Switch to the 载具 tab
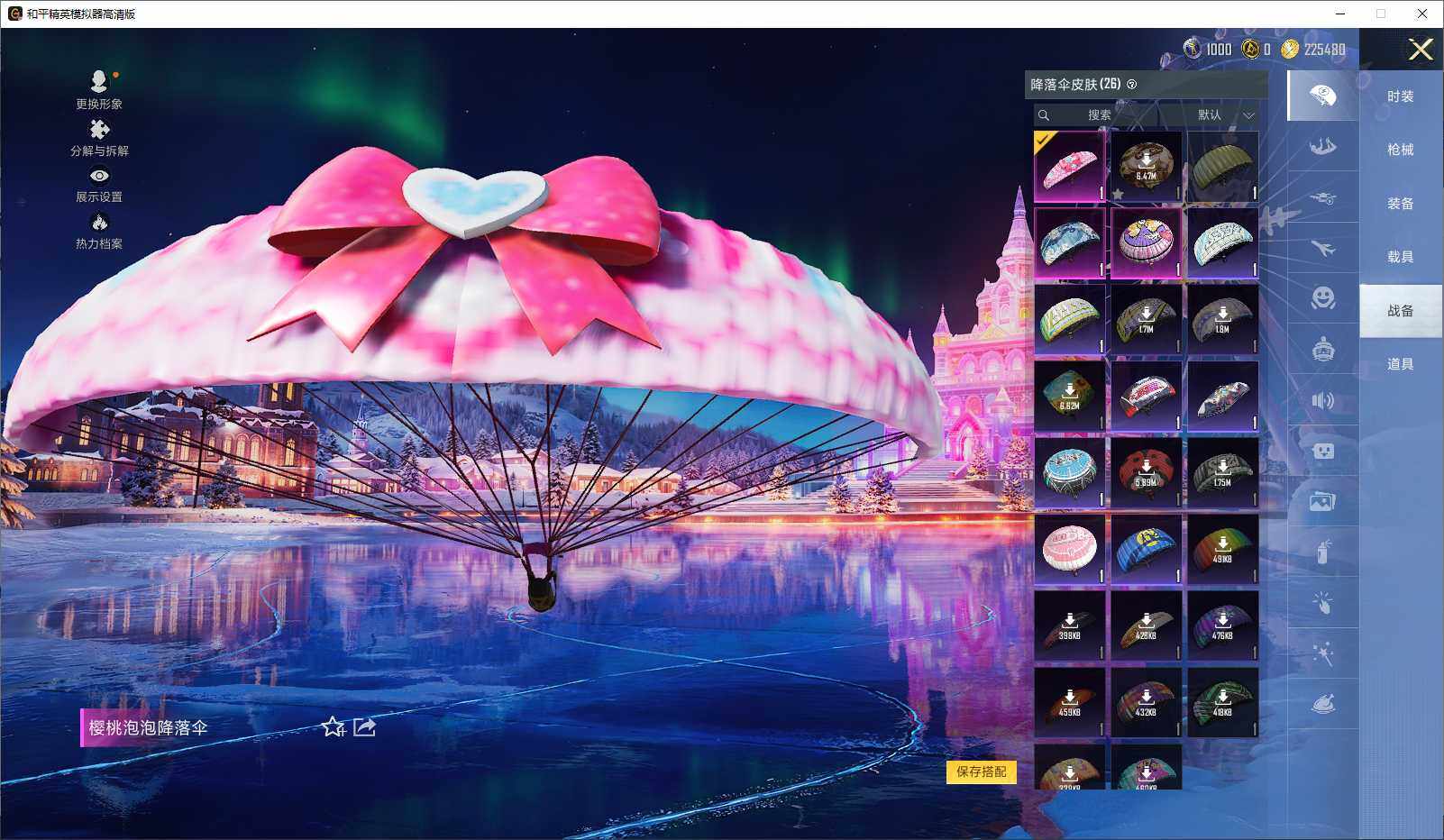This screenshot has height=840, width=1444. (1401, 257)
